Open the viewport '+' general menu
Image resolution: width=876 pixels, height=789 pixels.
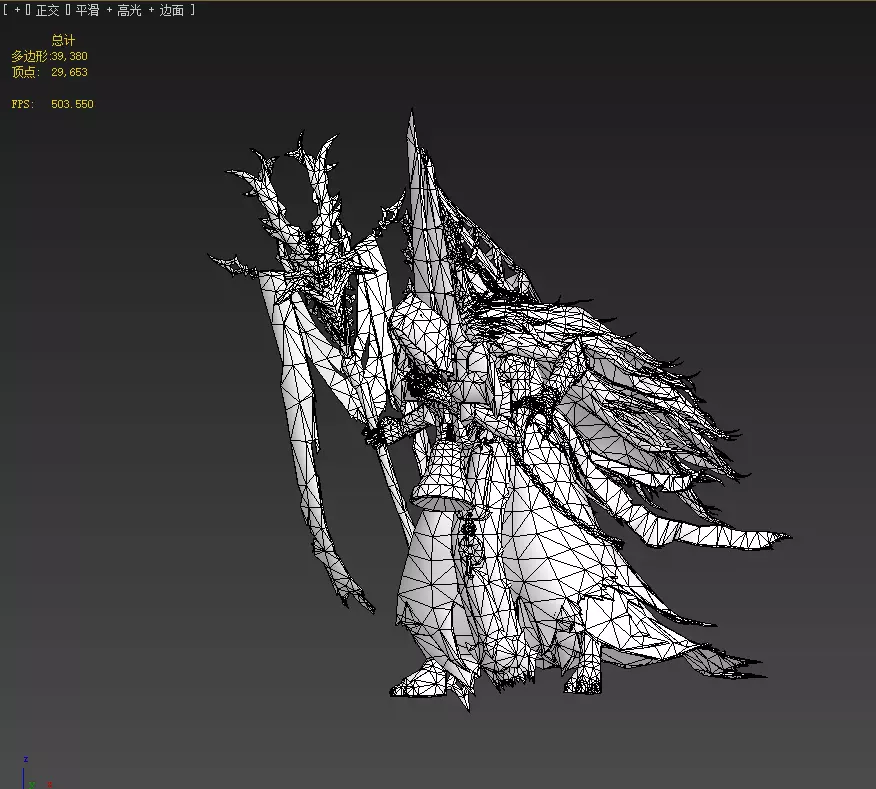(x=17, y=10)
